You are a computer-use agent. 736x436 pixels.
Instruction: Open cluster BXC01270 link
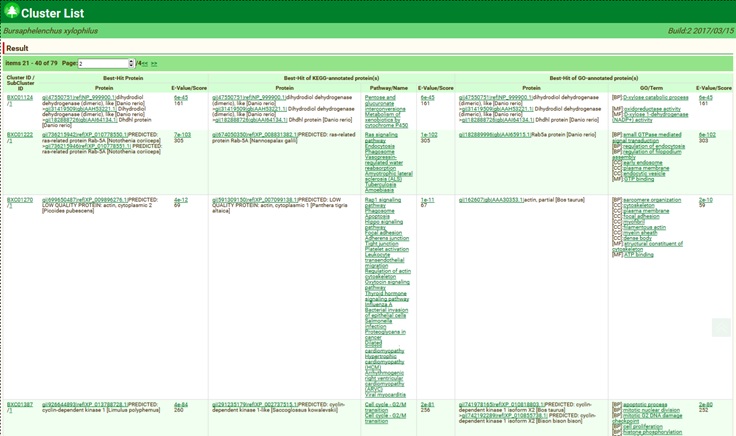pyautogui.click(x=20, y=200)
